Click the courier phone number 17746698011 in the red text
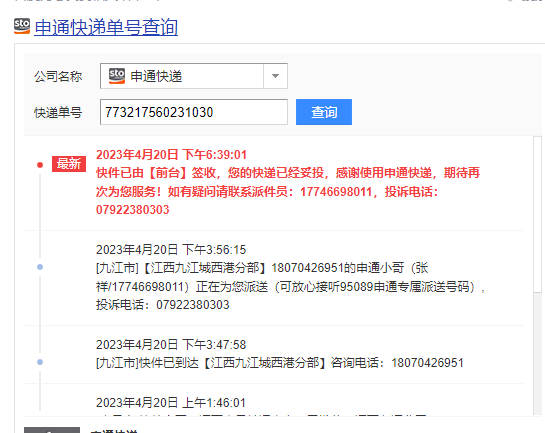Image resolution: width=545 pixels, height=433 pixels. 336,192
